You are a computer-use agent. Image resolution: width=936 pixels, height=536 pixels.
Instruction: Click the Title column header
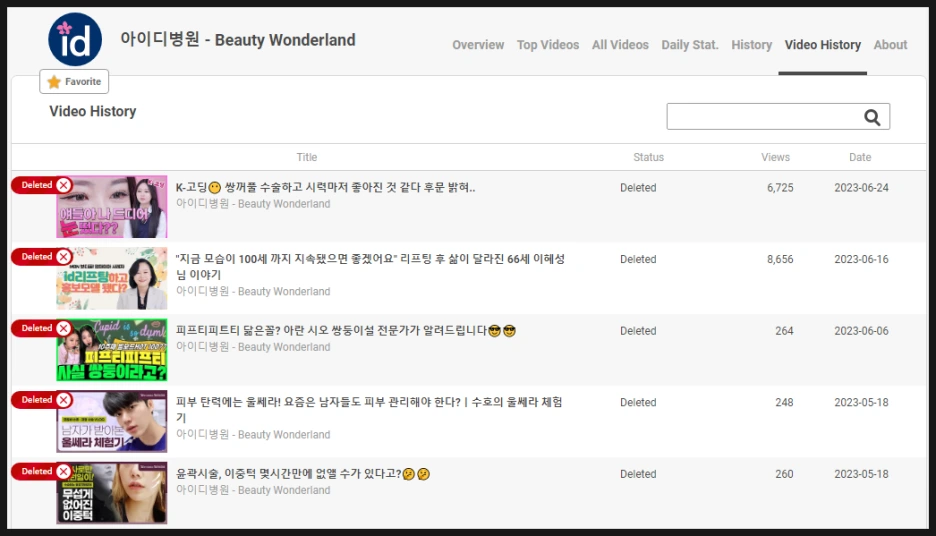pyautogui.click(x=307, y=157)
